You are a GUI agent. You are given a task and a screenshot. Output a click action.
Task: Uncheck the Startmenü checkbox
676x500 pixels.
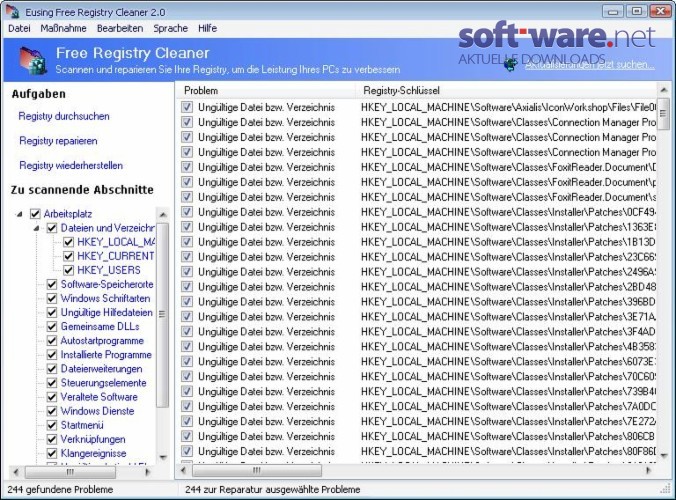[x=52, y=425]
